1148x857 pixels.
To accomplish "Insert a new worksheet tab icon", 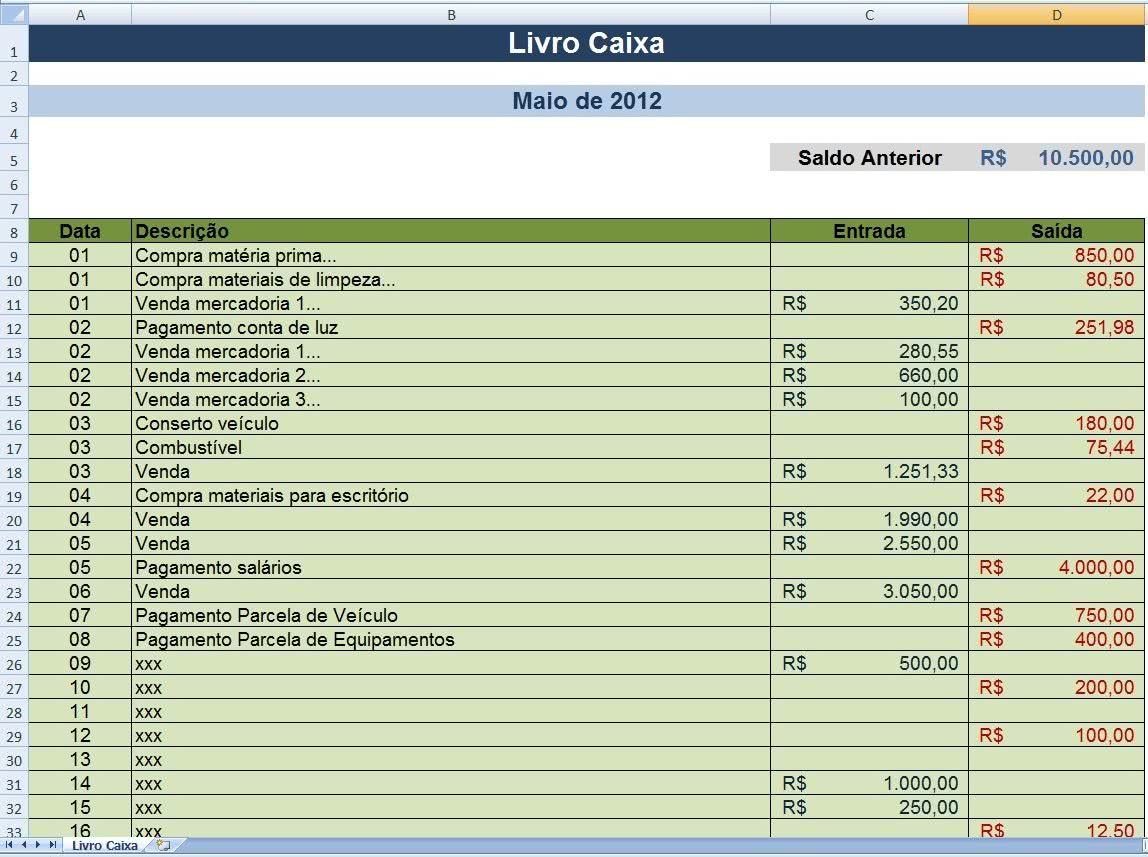I will pos(164,845).
